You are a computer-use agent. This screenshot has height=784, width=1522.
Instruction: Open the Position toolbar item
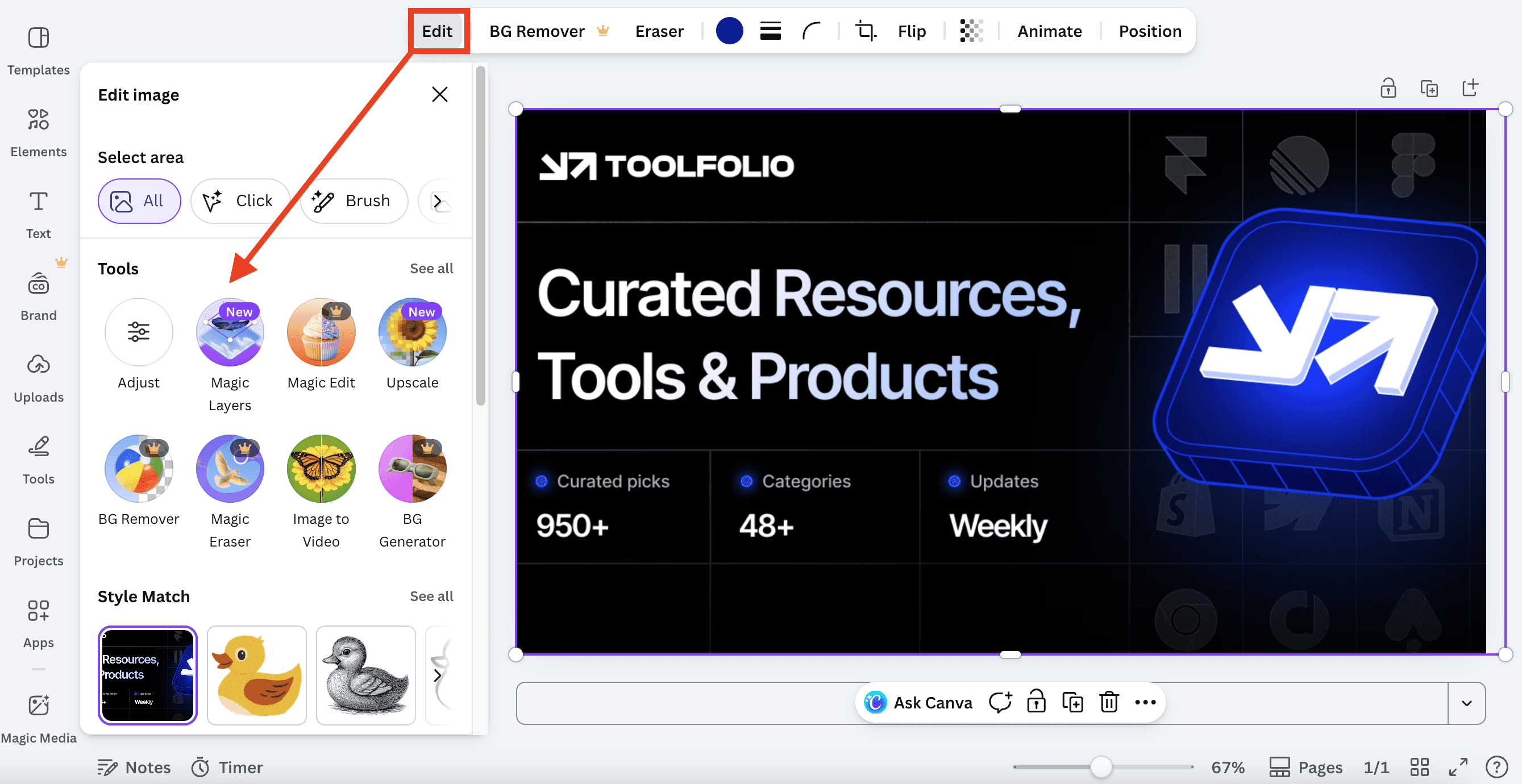click(1150, 31)
